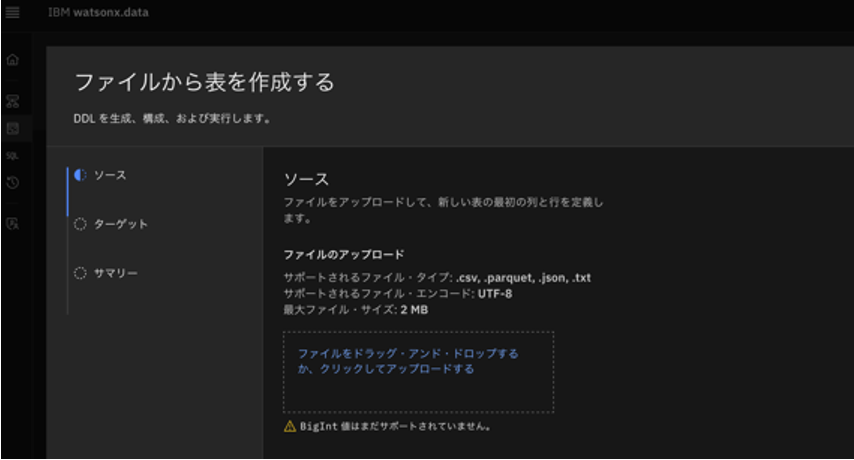
Task: Go to the Home icon in sidebar
Action: click(13, 60)
